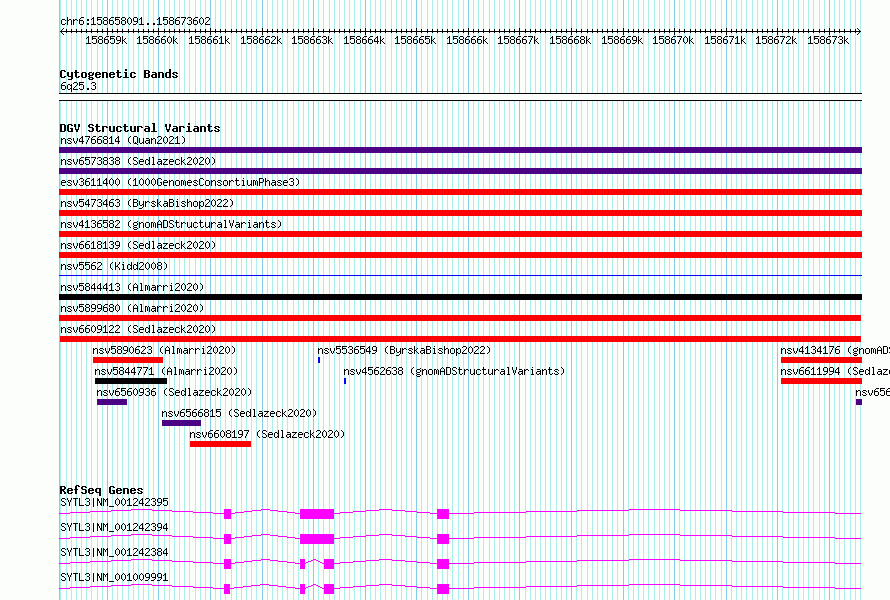
Task: Click the Cytogenetic Bands track title
Action: [119, 74]
